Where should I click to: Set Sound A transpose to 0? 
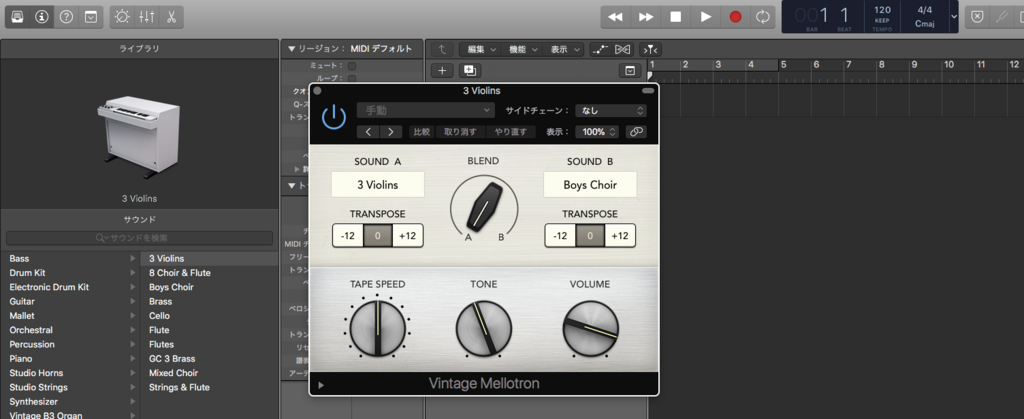coord(377,236)
